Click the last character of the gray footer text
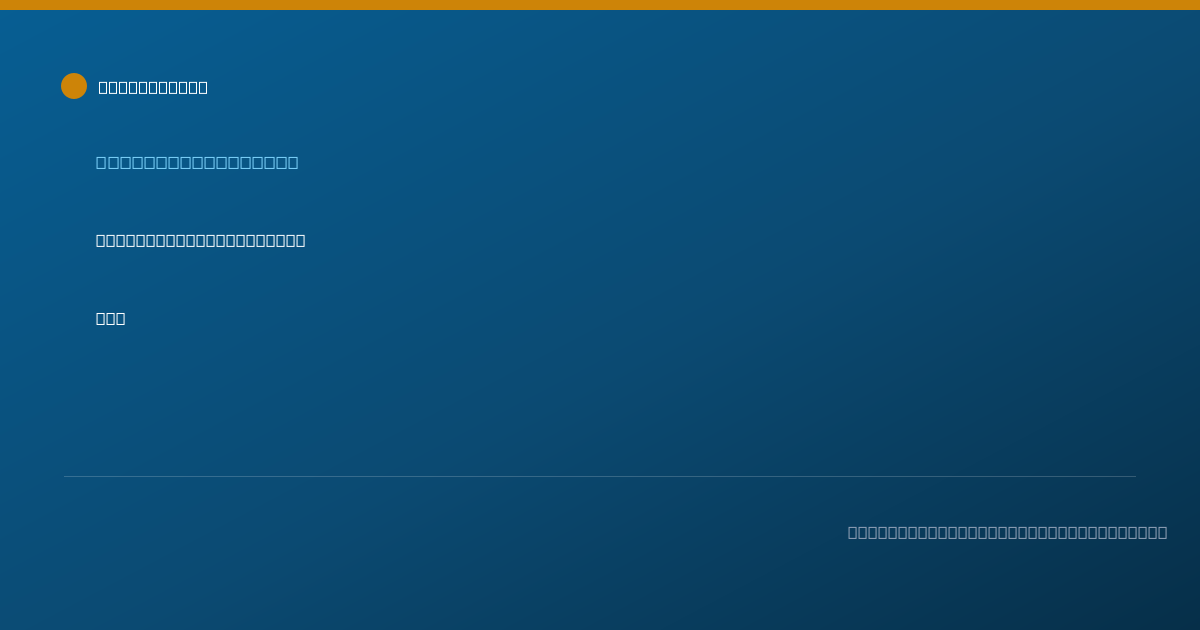This screenshot has height=630, width=1200. pos(1162,532)
